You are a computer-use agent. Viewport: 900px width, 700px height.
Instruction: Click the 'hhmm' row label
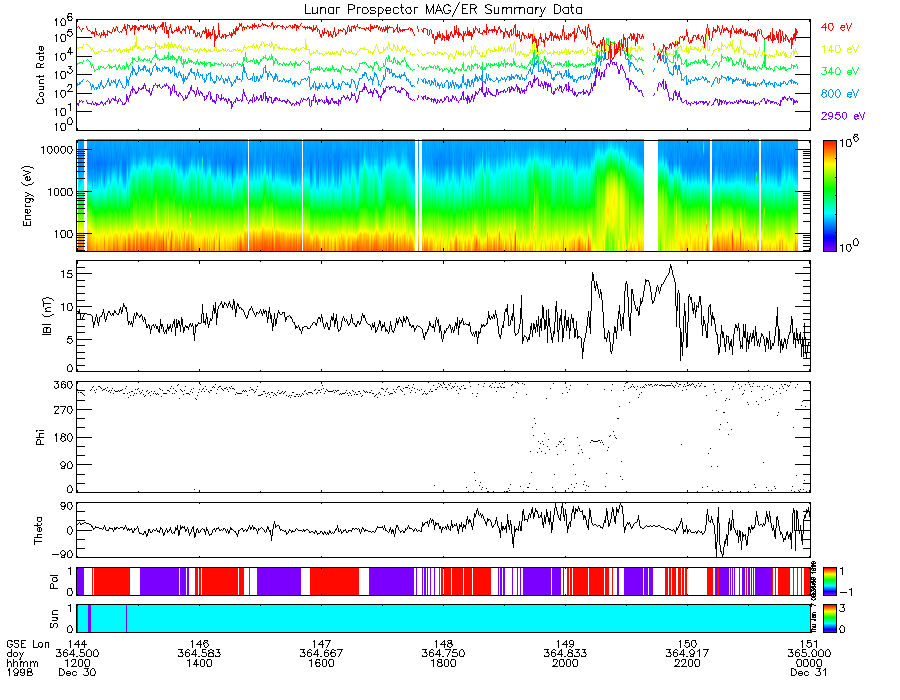pos(22,663)
